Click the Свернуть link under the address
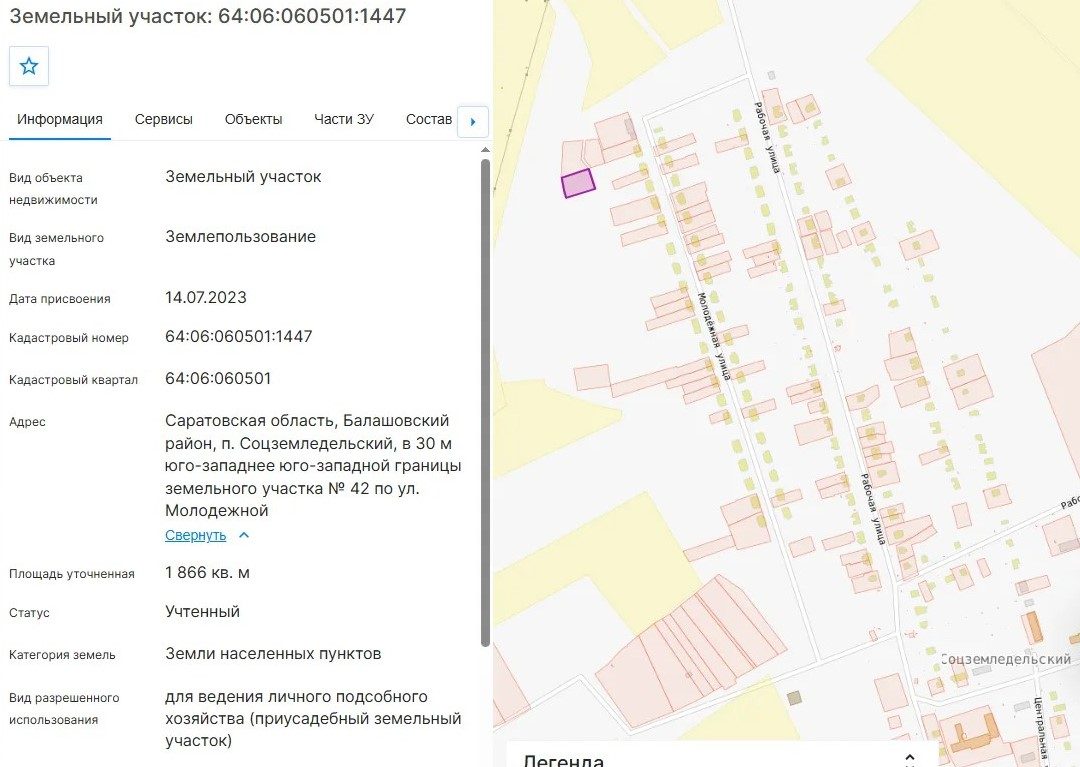 click(x=196, y=535)
